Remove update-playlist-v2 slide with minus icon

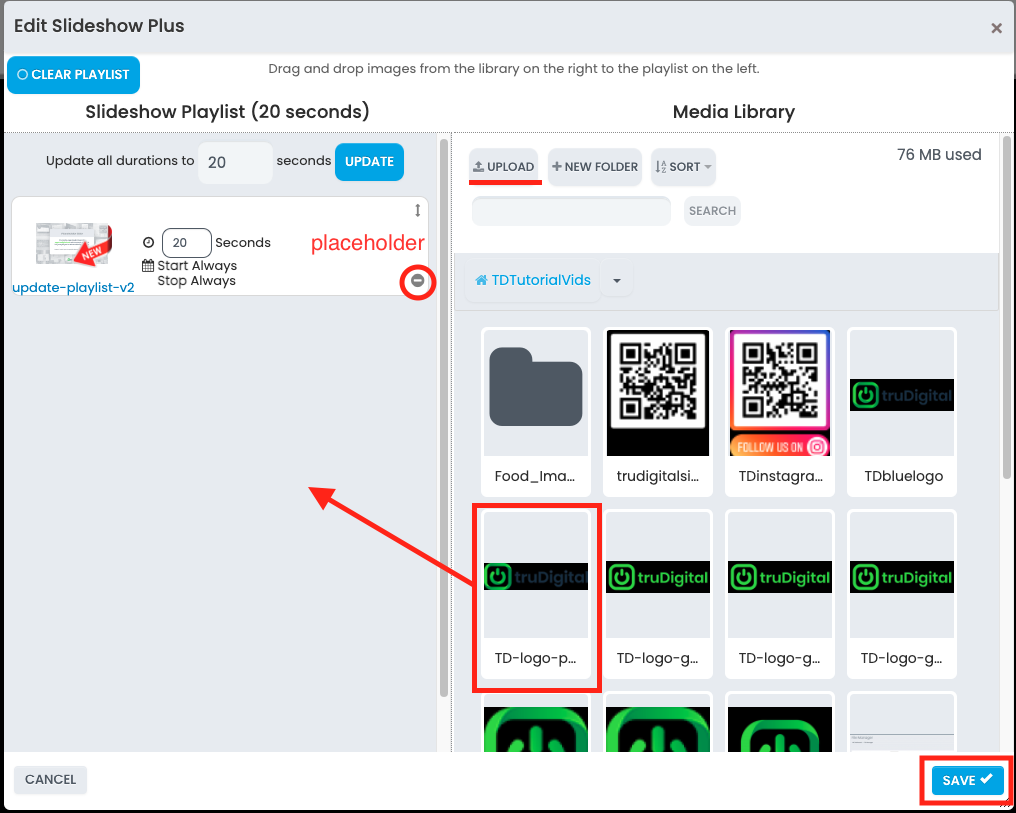tap(417, 281)
